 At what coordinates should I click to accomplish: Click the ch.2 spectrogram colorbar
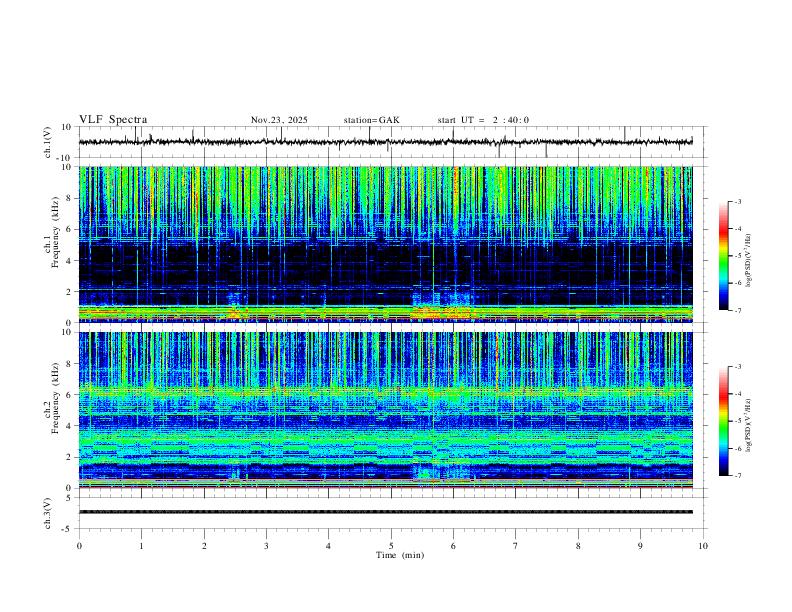pyautogui.click(x=723, y=421)
